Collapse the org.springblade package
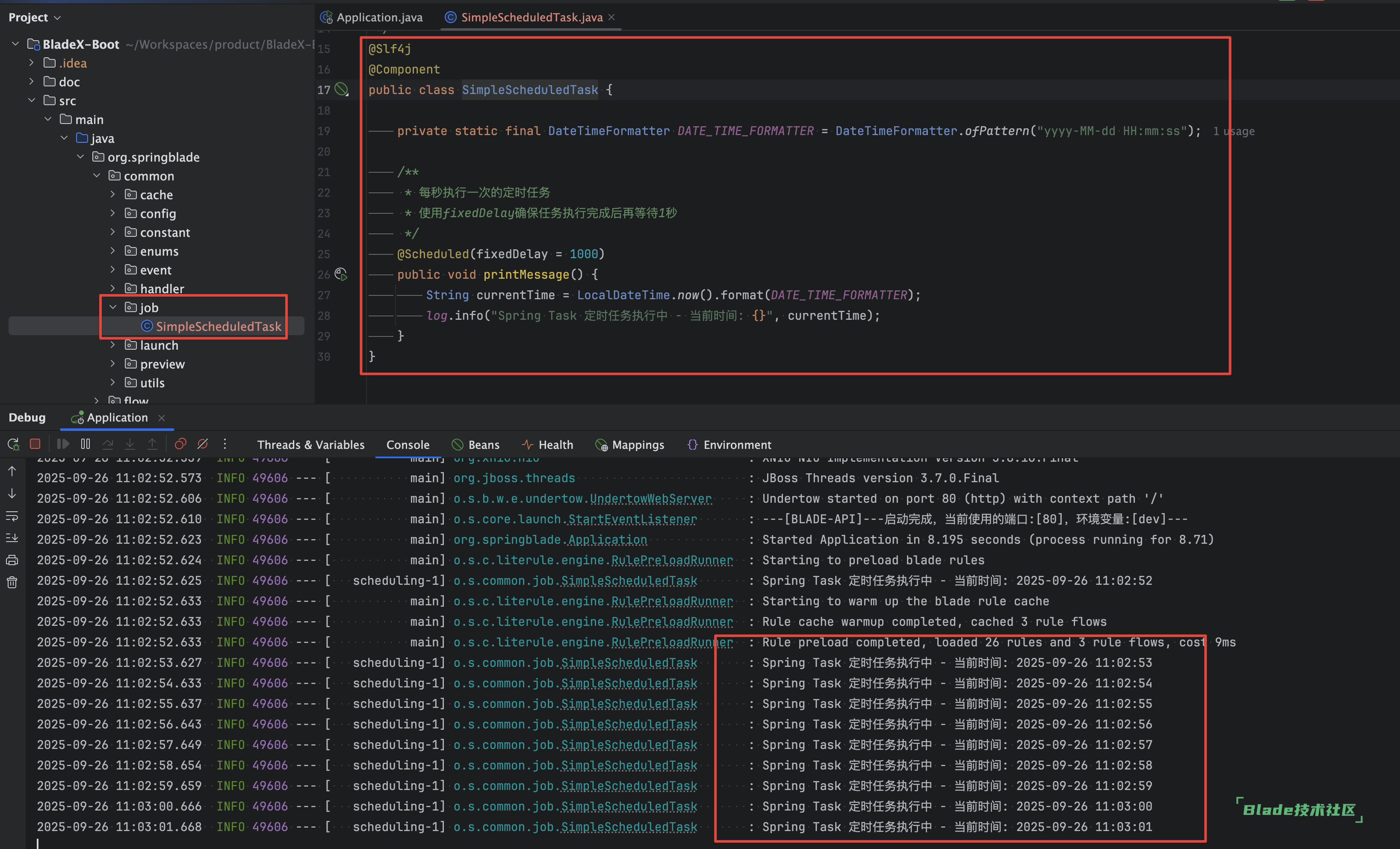 click(x=80, y=156)
